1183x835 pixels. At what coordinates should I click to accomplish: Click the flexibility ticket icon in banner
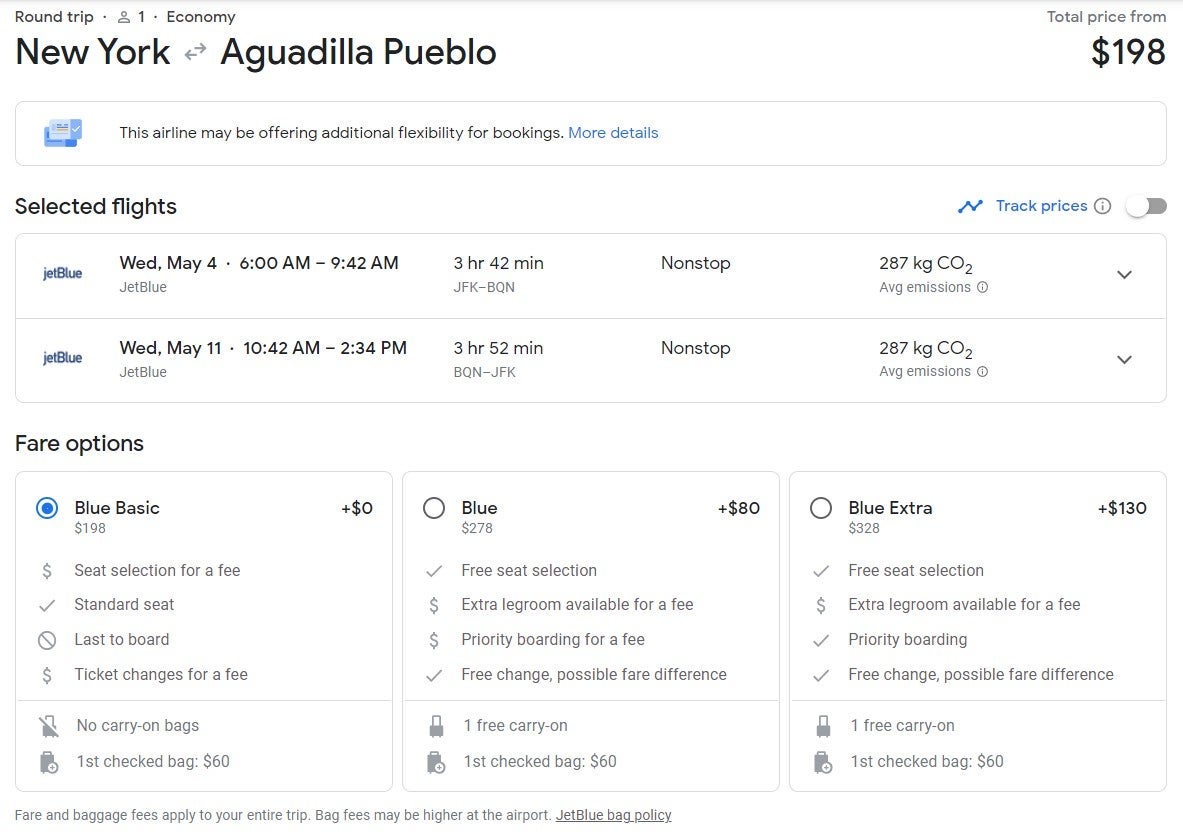(x=63, y=133)
